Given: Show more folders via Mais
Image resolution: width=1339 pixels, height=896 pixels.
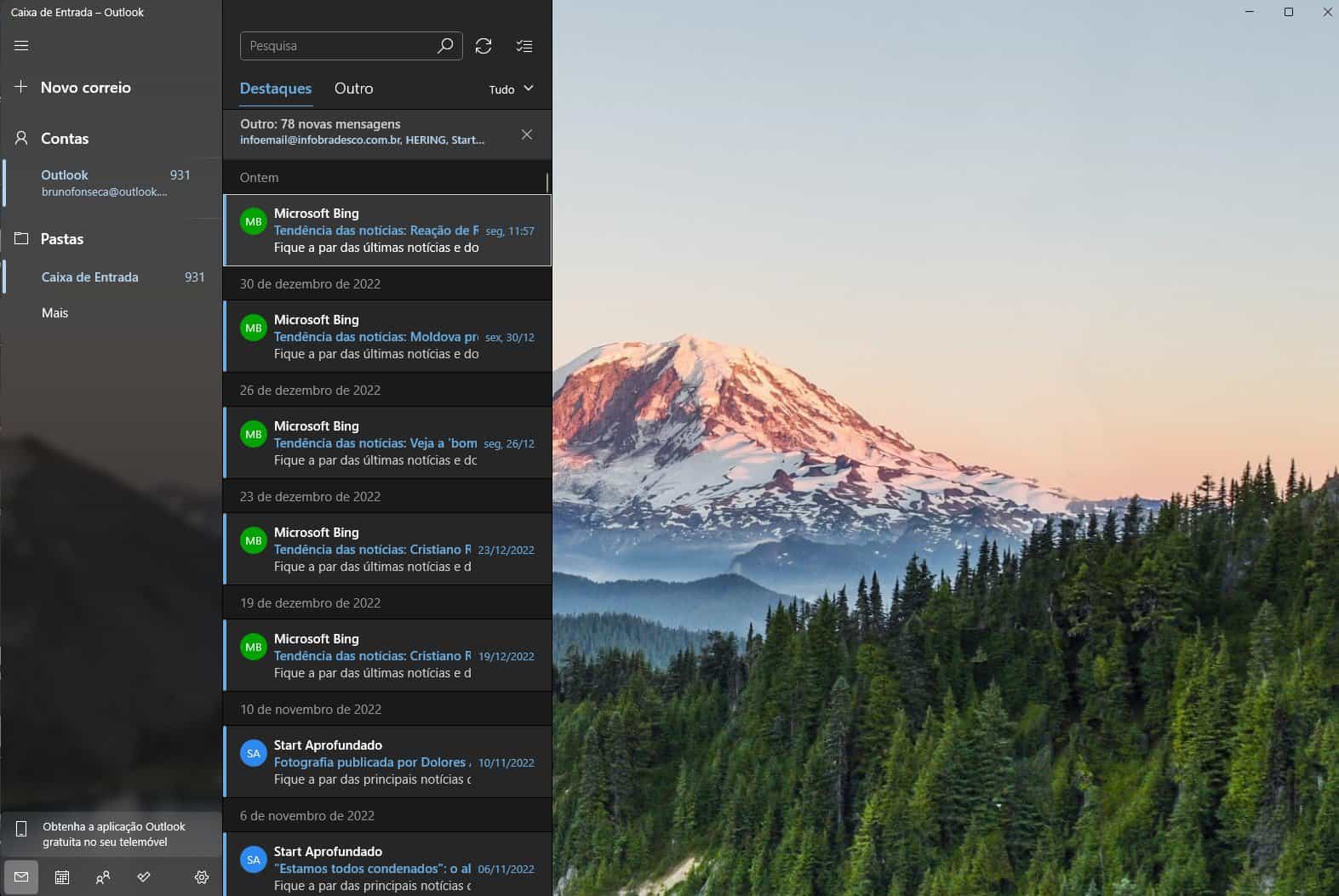Looking at the screenshot, I should [54, 313].
